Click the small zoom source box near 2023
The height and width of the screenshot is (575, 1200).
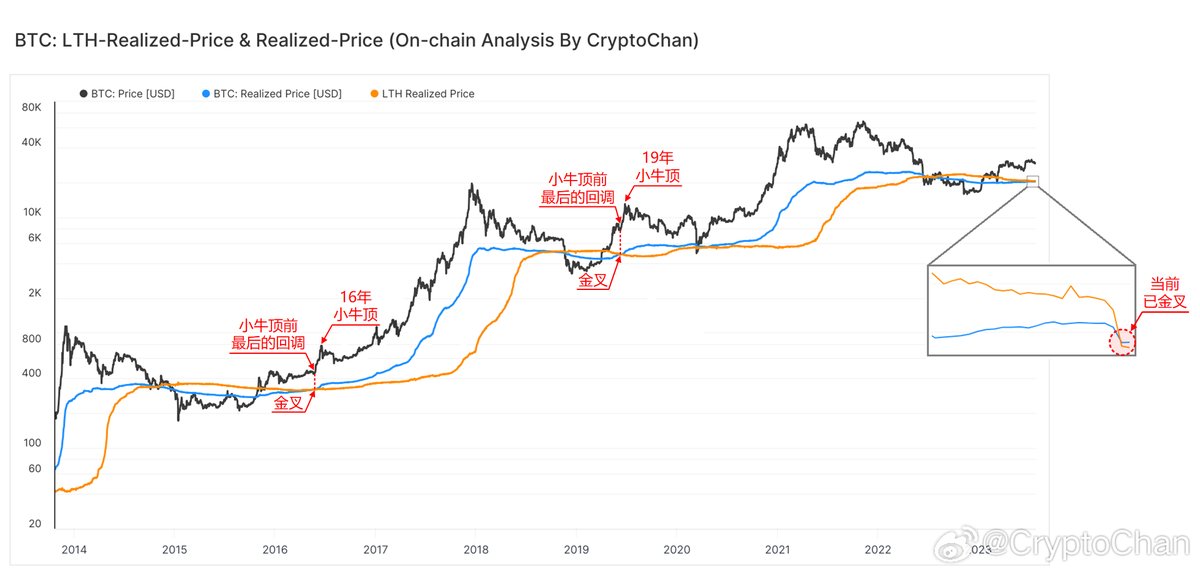click(1033, 182)
